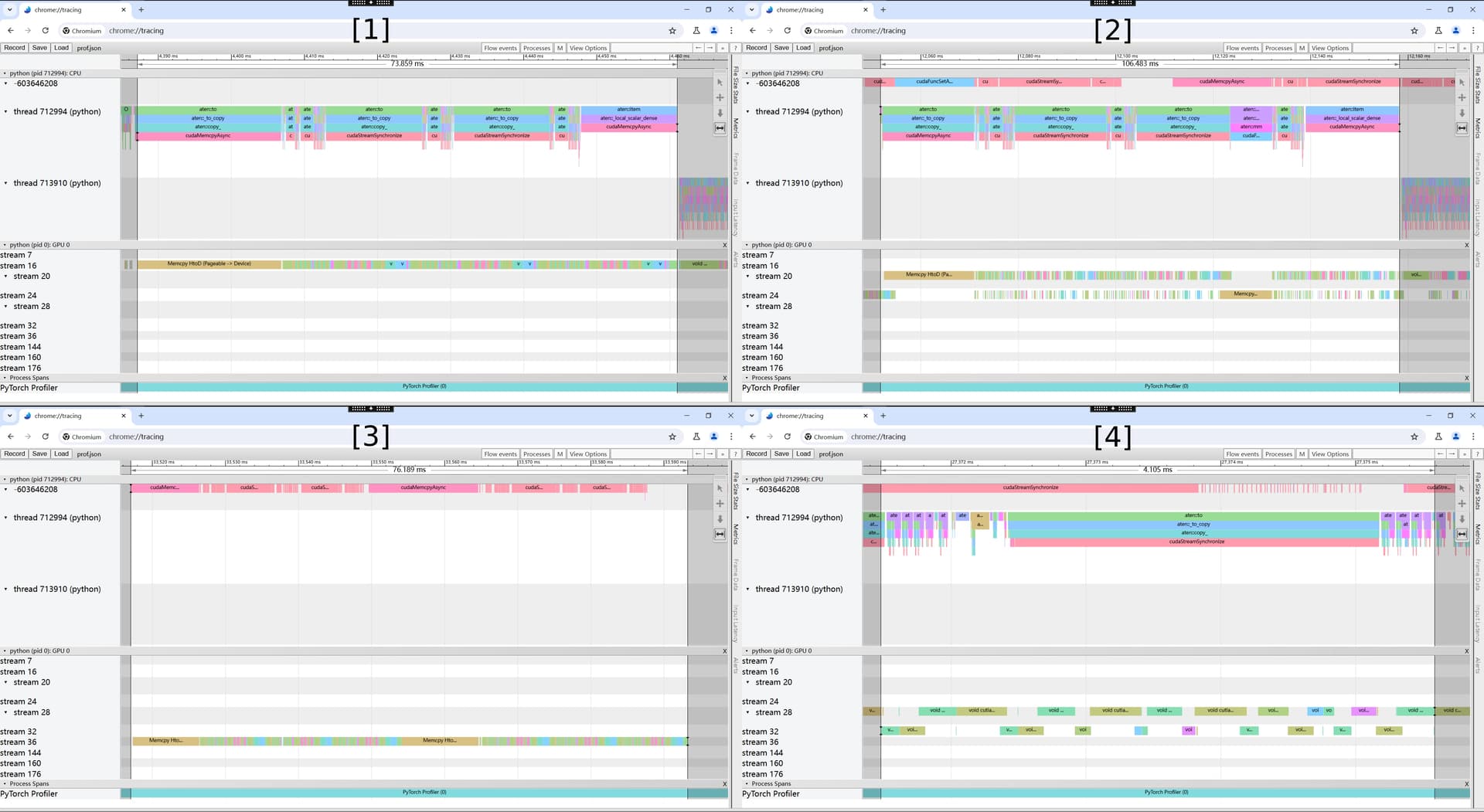Viewport: 1484px width, 812px height.
Task: Open the Processes dropdown in window 1
Action: point(536,48)
